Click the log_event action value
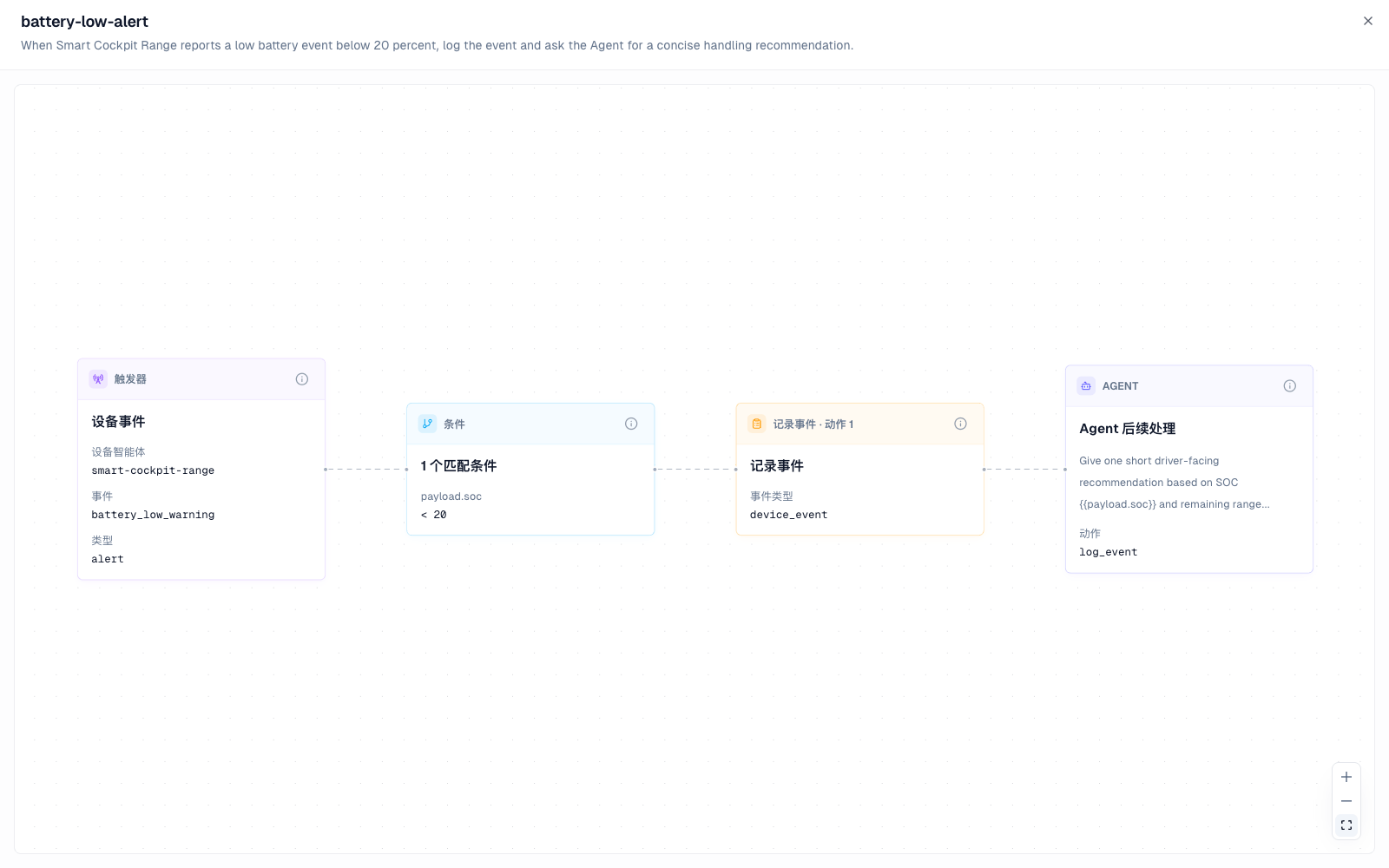1389x868 pixels. [1109, 552]
